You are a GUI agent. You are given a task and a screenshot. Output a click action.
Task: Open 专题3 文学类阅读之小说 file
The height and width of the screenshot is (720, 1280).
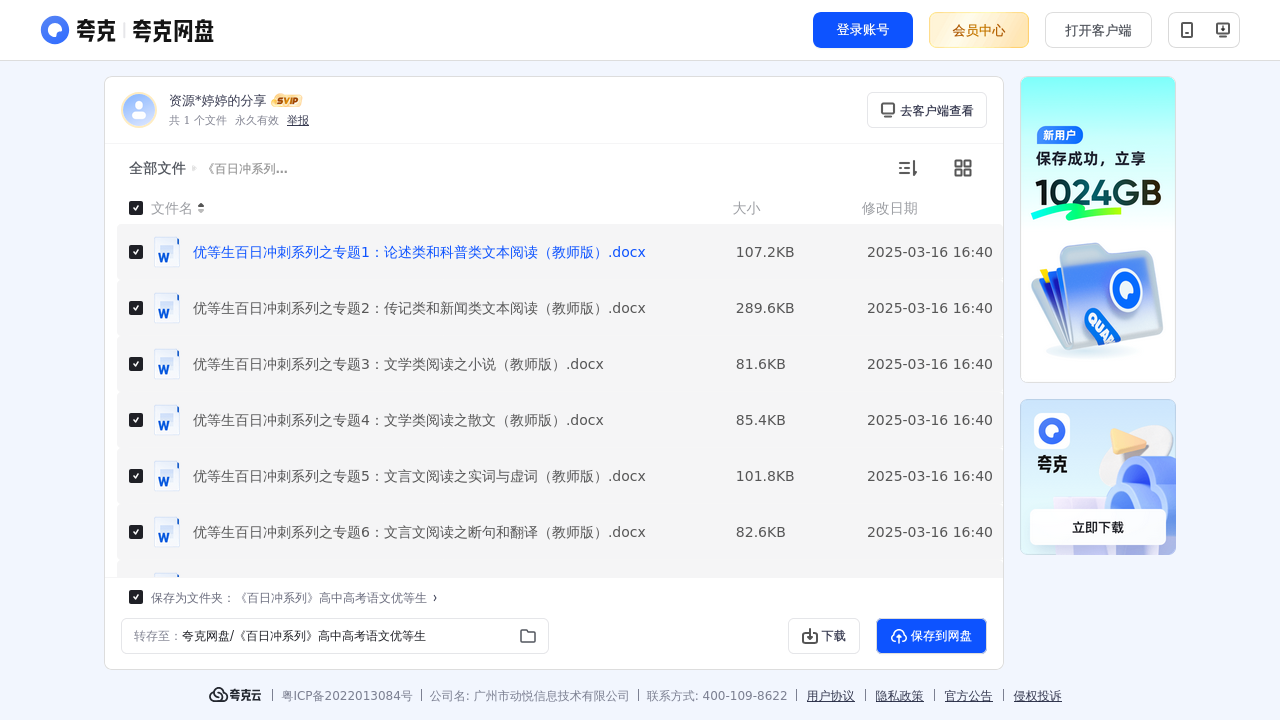[x=398, y=364]
